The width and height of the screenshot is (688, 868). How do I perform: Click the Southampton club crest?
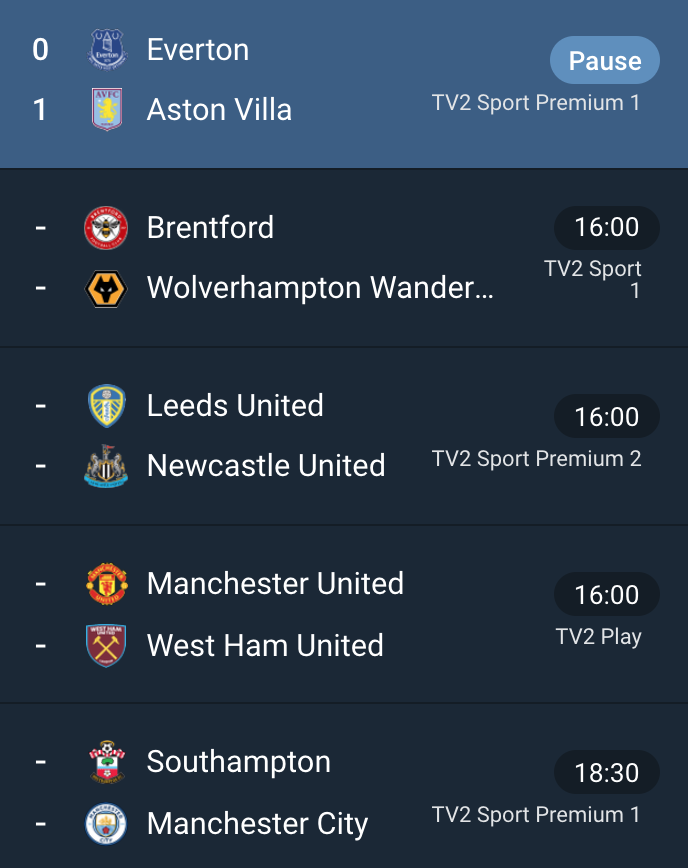107,762
